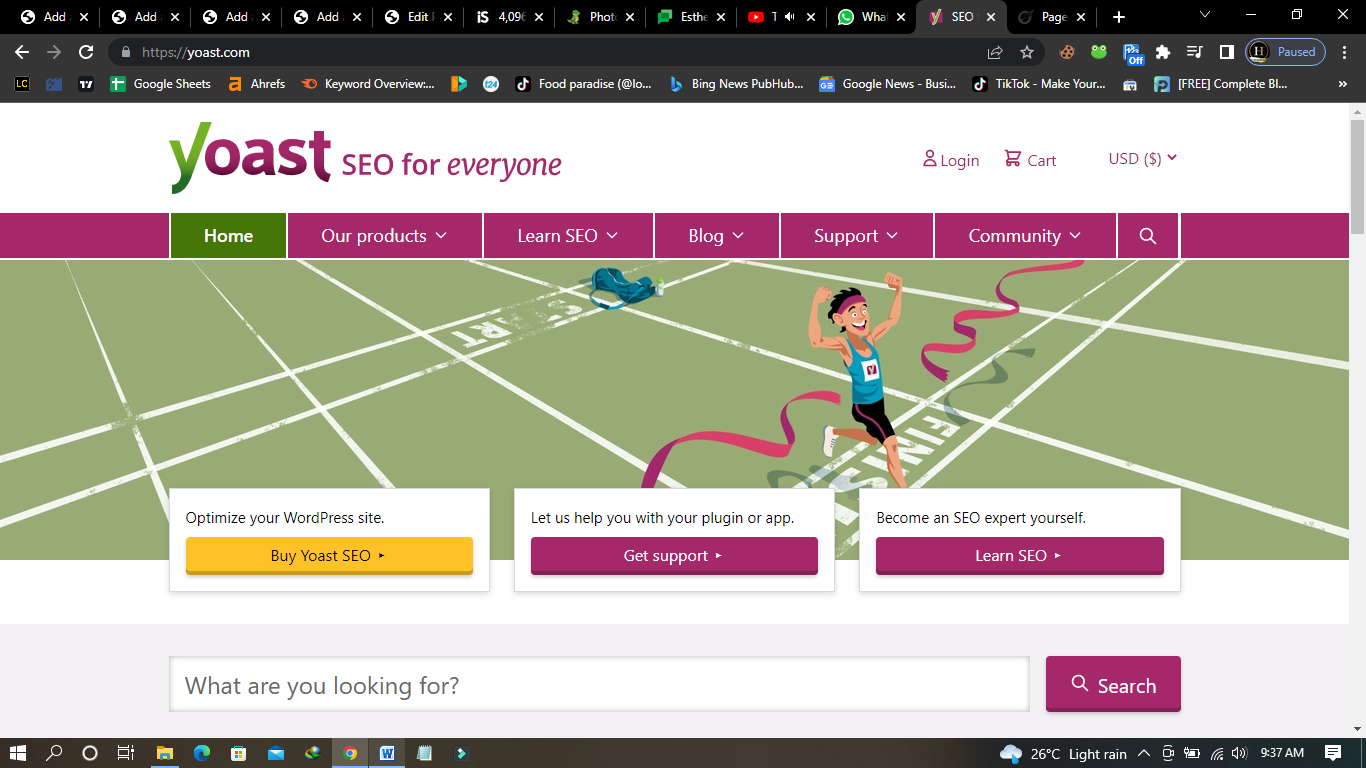The width and height of the screenshot is (1366, 768).
Task: Click the page vertical scrollbar thumb
Action: pos(1357,175)
